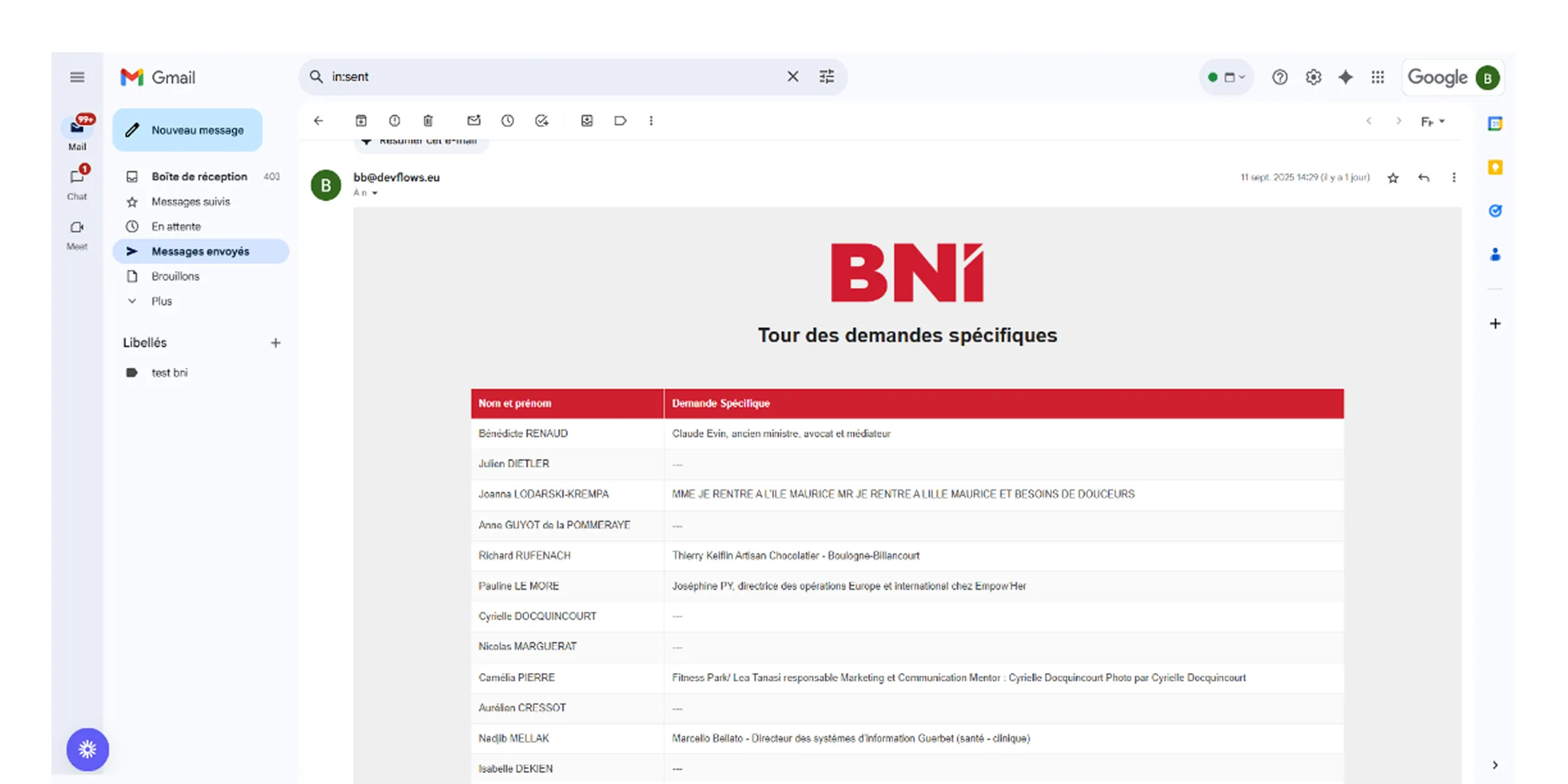Mark the email as unread
The width and height of the screenshot is (1568, 784).
point(474,121)
